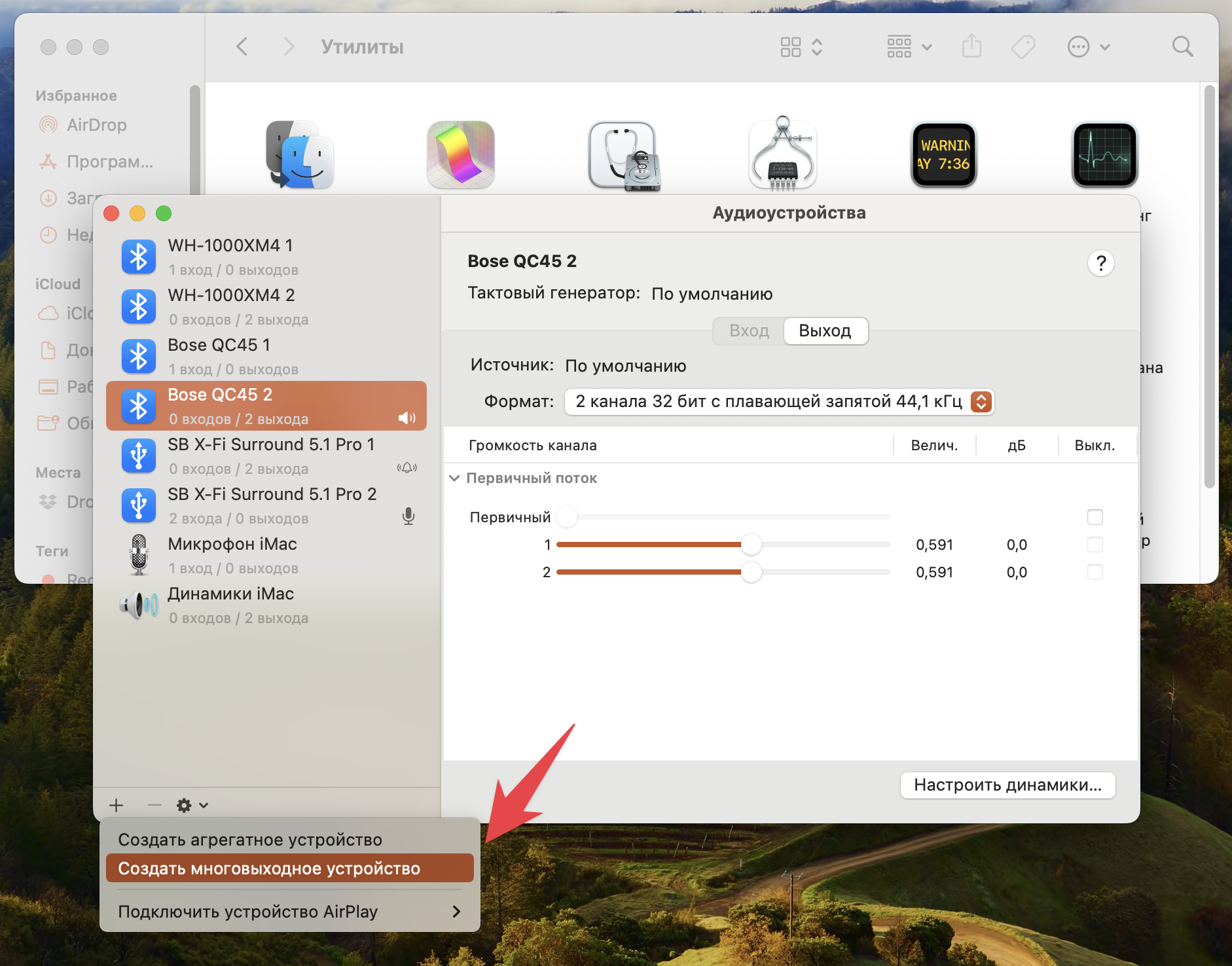Screen dimensions: 1232x966
Task: Select the Микрофон iMac device row
Action: [266, 555]
